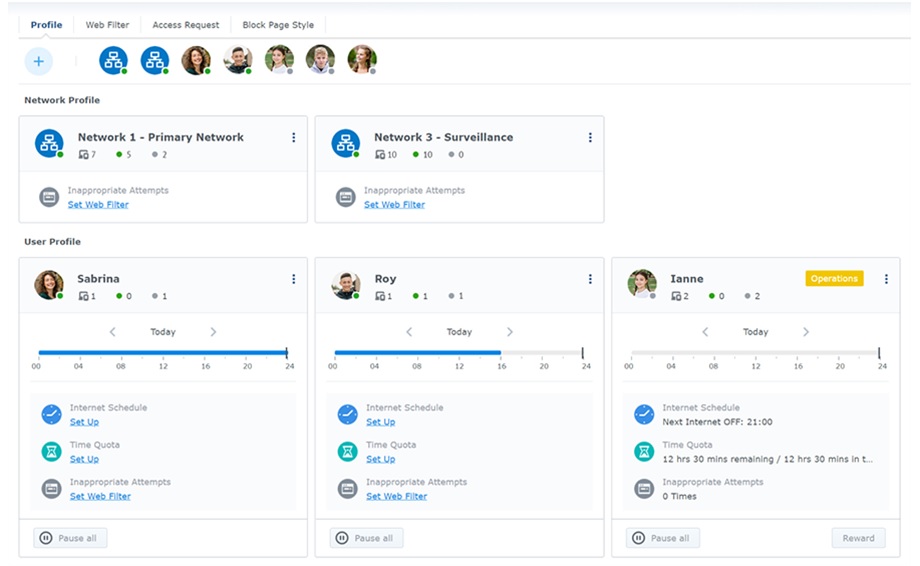Switch to the Access Request tab
The image size is (920, 566).
[x=185, y=25]
